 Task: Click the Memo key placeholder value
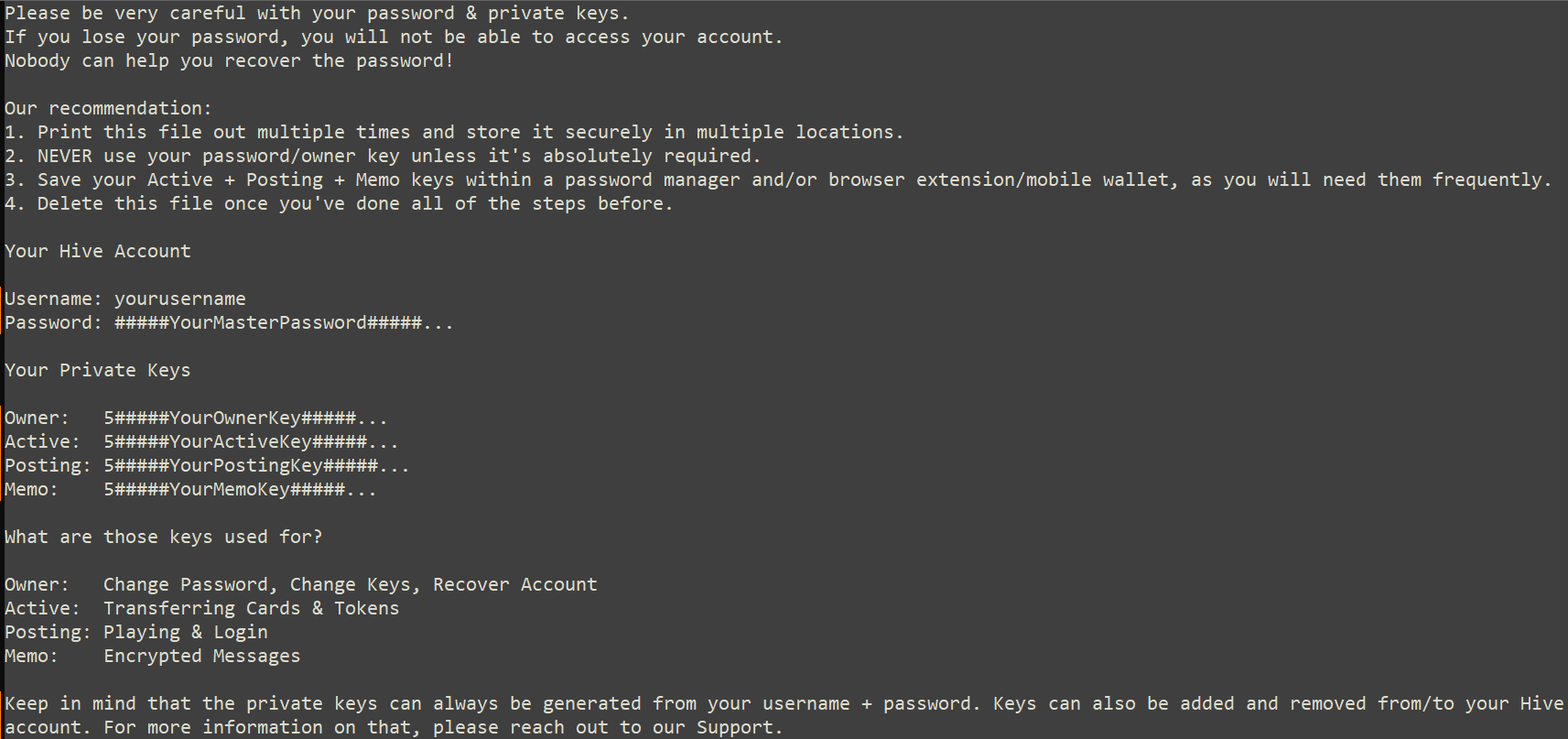click(x=240, y=490)
